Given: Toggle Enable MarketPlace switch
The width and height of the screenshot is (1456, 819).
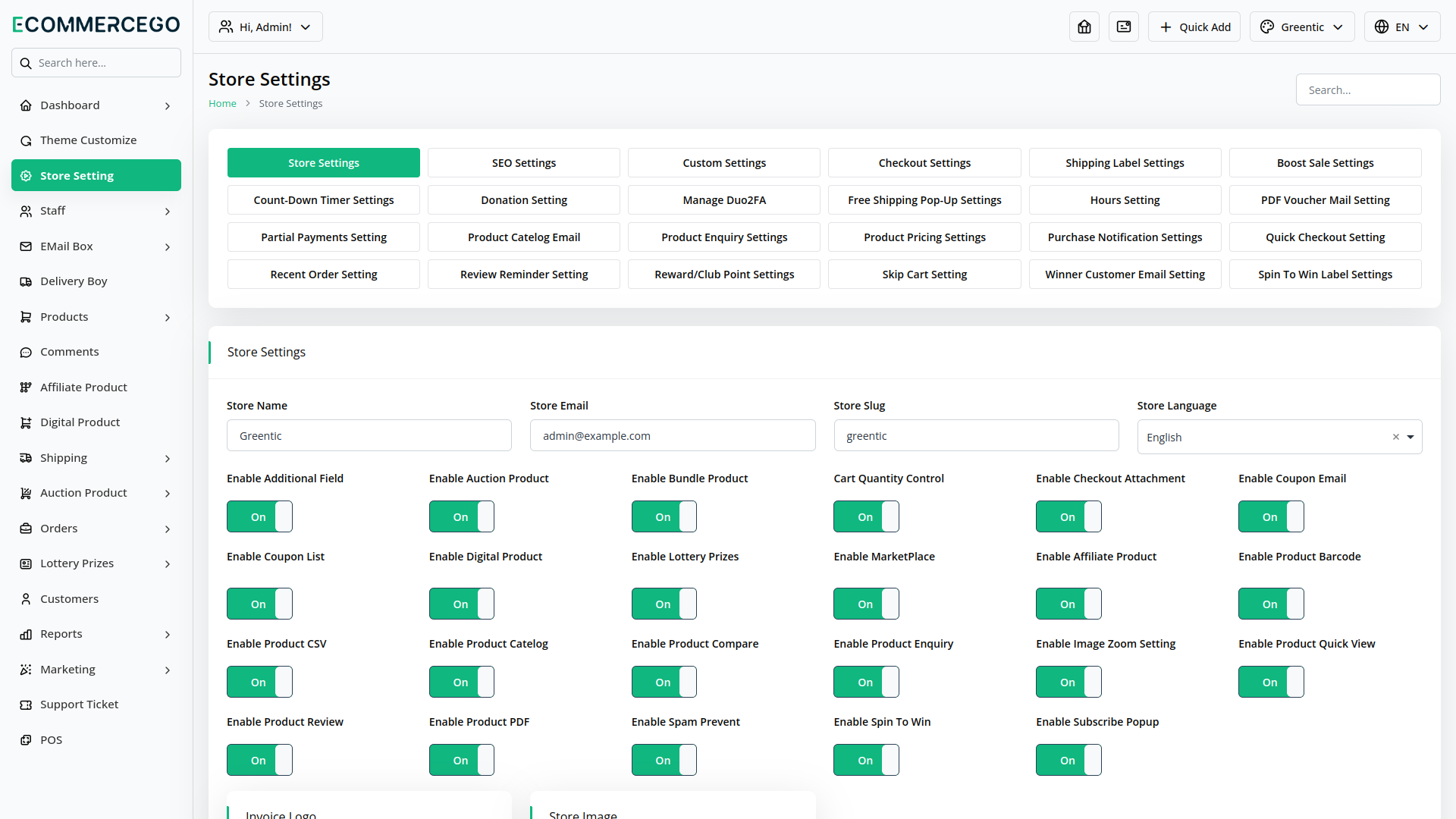Looking at the screenshot, I should (866, 604).
